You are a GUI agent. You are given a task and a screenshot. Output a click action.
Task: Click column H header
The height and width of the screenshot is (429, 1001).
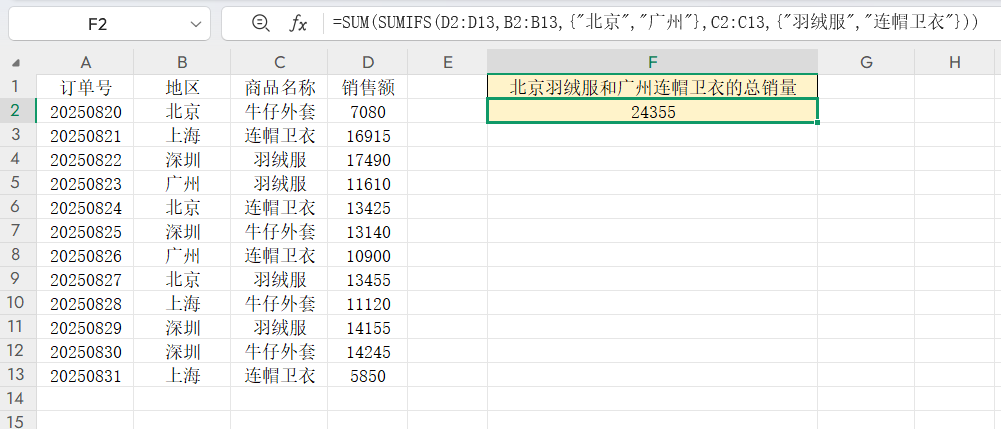(x=954, y=62)
